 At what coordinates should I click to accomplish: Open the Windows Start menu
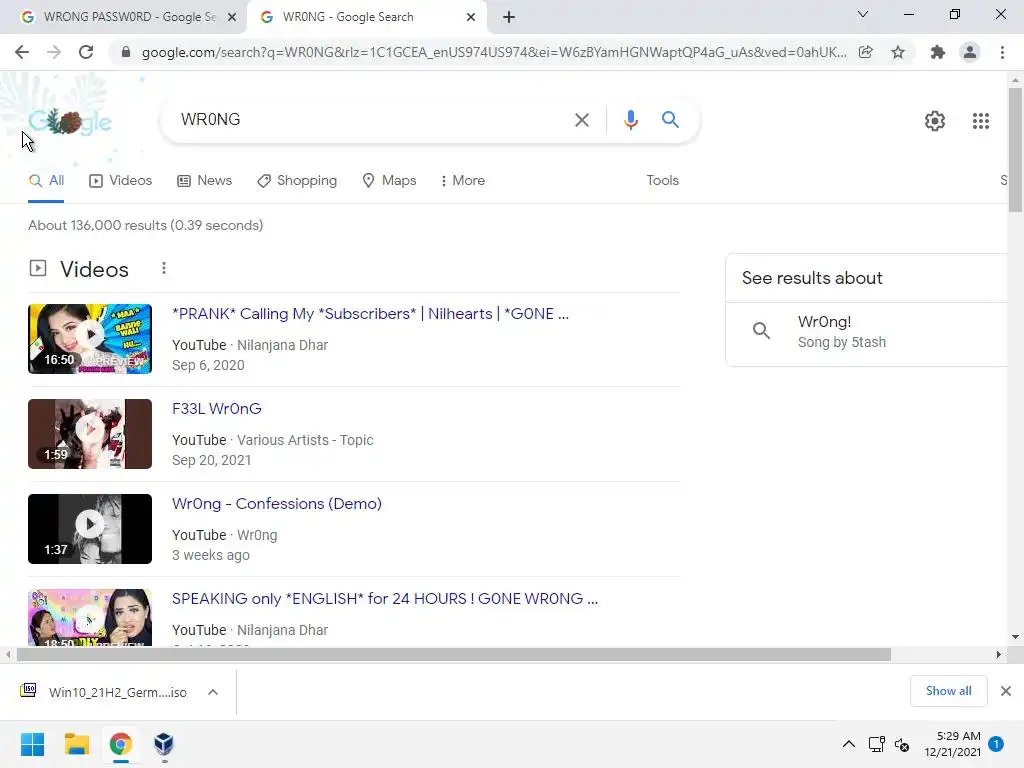(x=32, y=744)
